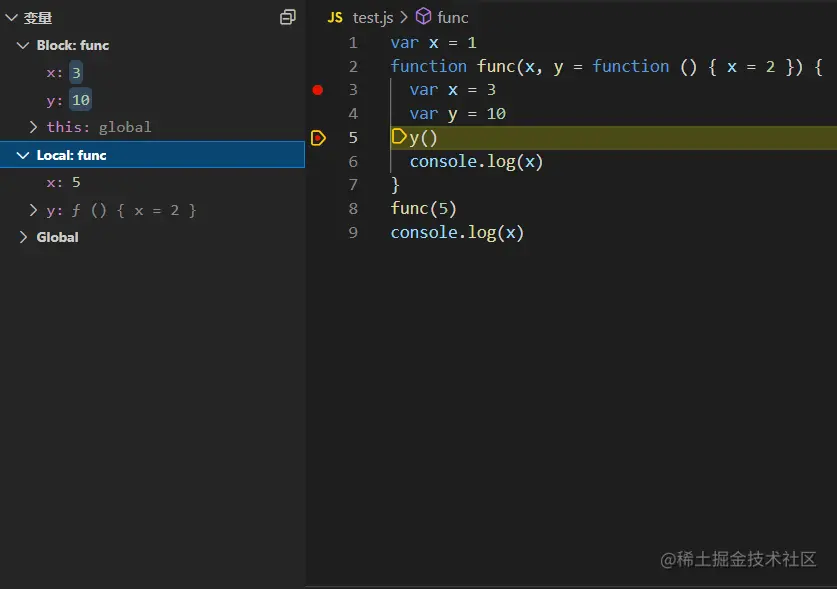Toggle the red breakpoint on line 3
837x589 pixels.
(318, 90)
